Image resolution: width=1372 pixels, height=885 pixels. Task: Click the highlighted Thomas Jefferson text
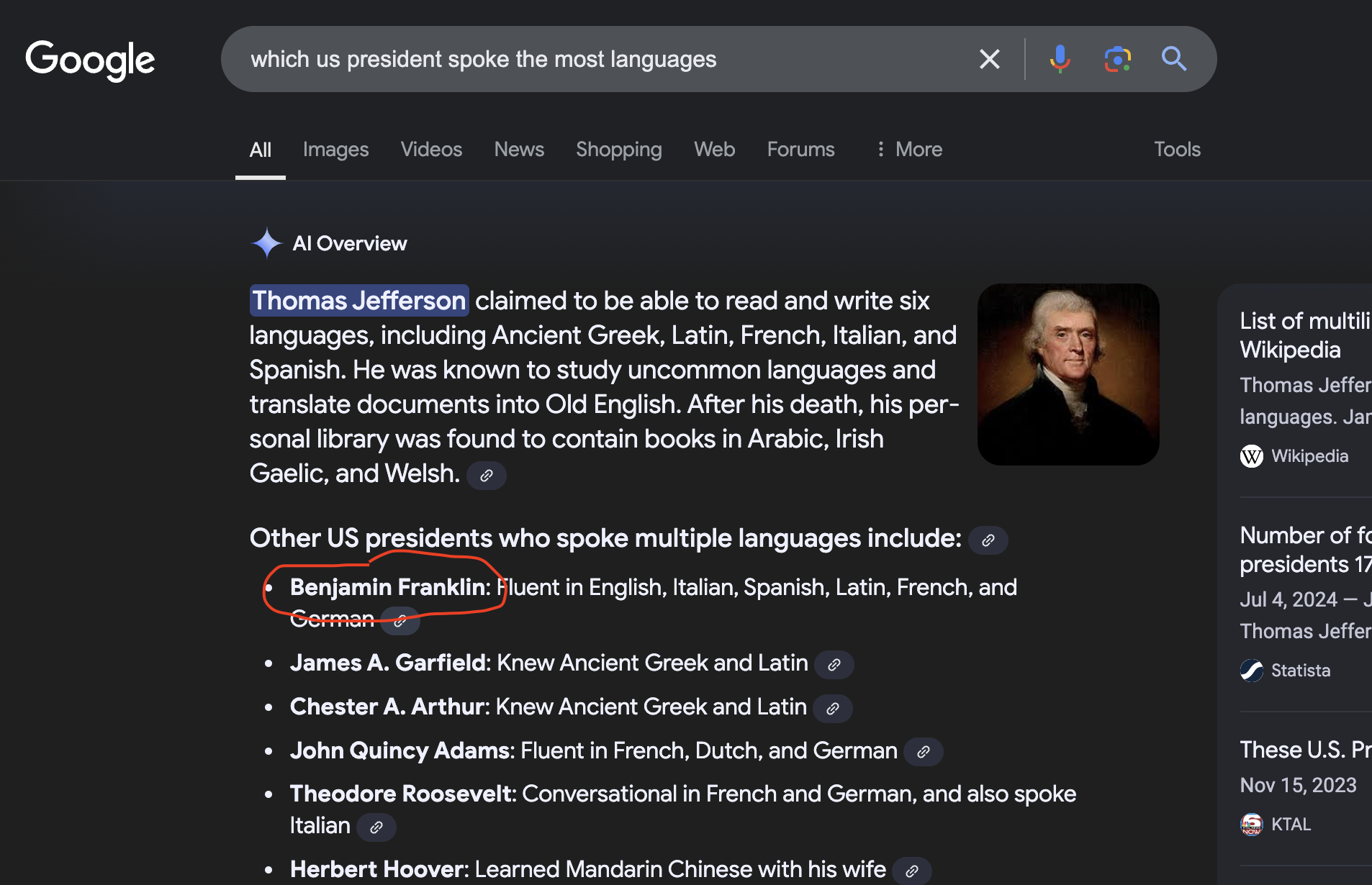tap(359, 301)
